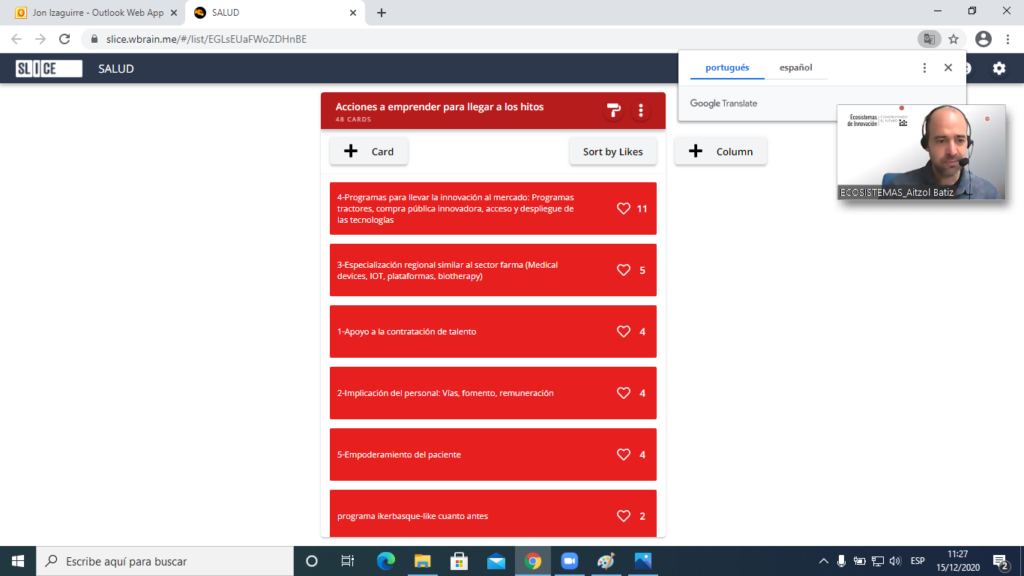Click the Sort by Likes button
Screen dimensions: 1024x576
(x=612, y=152)
